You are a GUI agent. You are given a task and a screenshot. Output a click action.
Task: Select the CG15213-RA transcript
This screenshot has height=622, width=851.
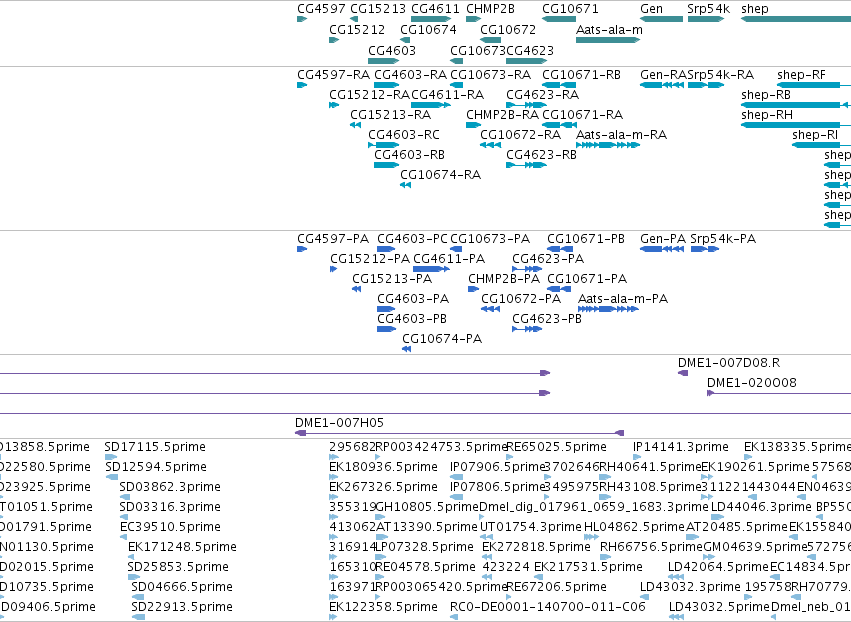coord(355,125)
